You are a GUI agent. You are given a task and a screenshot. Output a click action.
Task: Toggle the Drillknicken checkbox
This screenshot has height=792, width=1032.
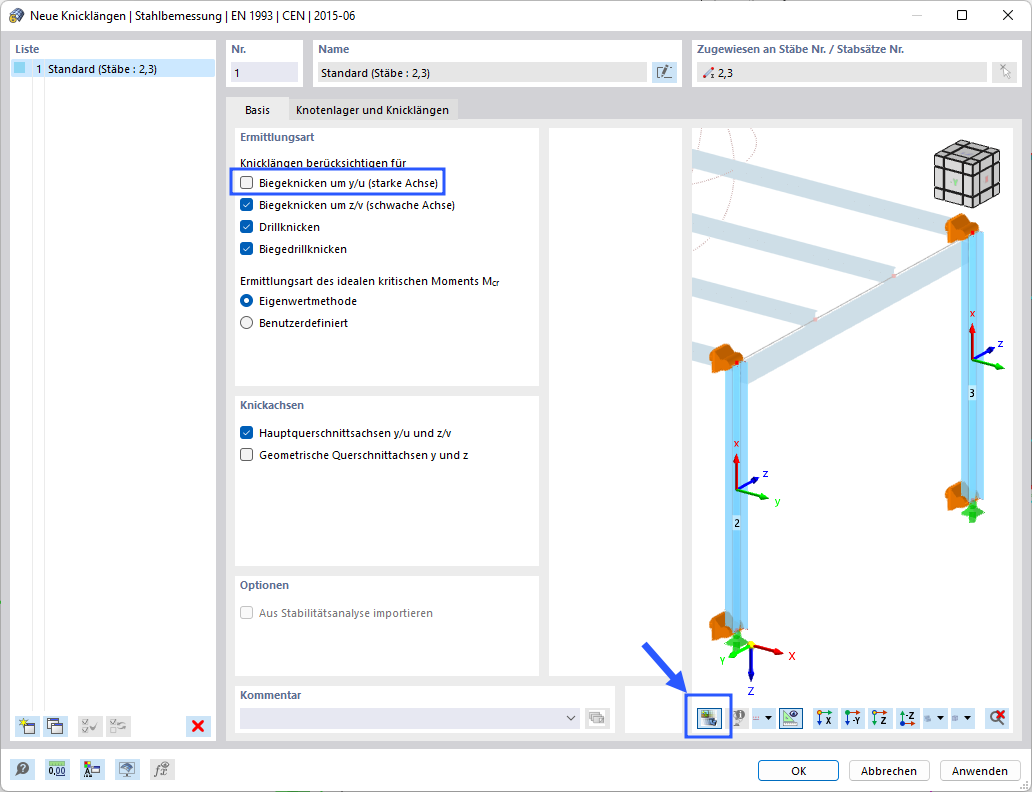click(x=246, y=226)
